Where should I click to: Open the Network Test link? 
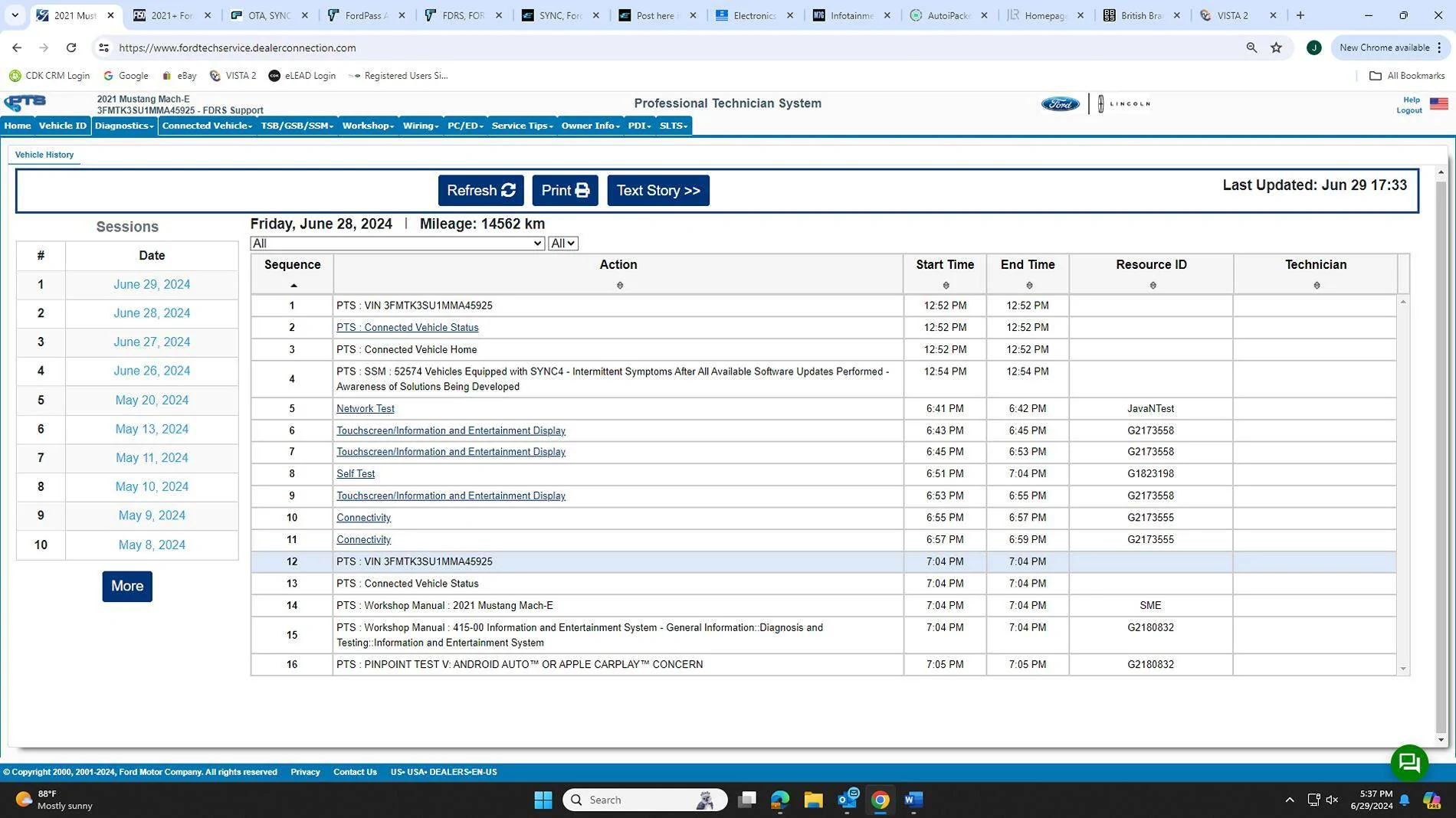click(x=366, y=409)
